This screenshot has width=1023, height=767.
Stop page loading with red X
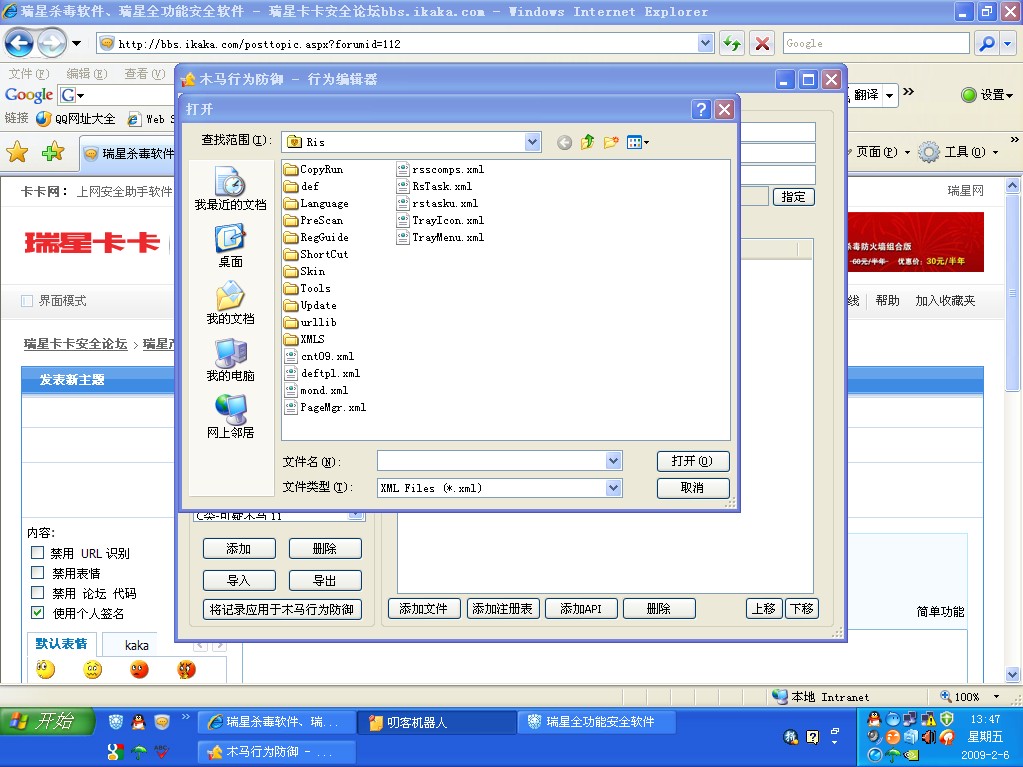(761, 44)
